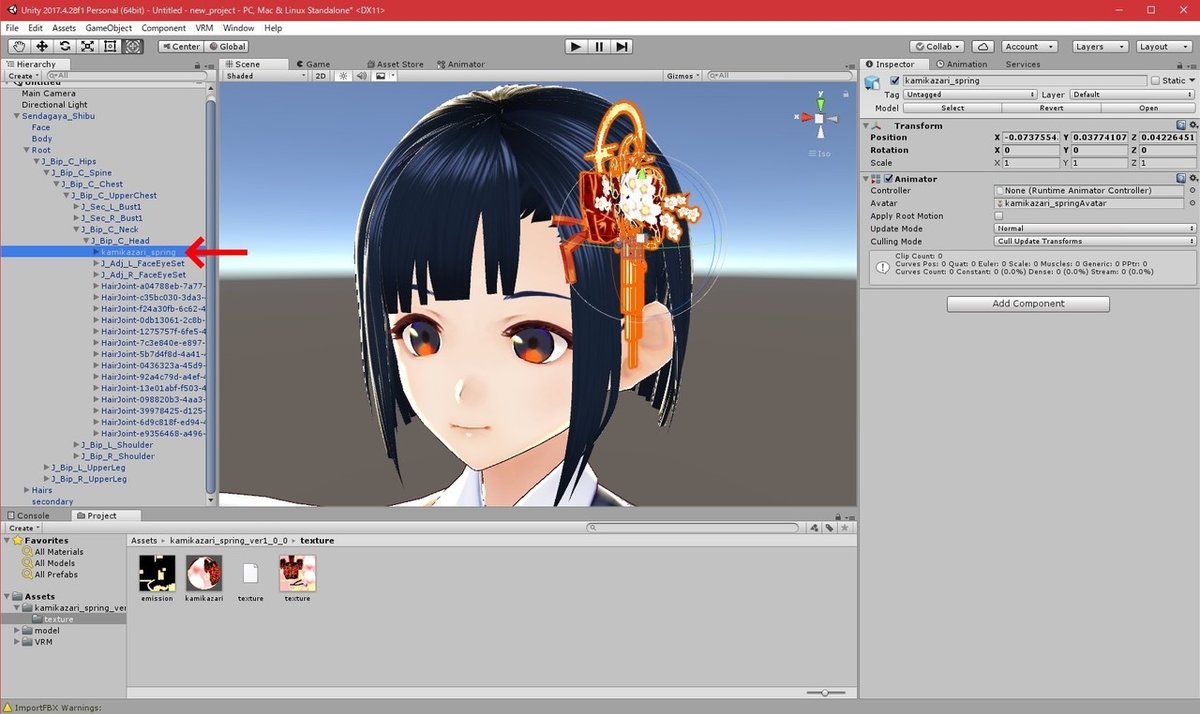Collapse the J_Bip_C_Head tree node
The width and height of the screenshot is (1200, 714).
(87, 241)
